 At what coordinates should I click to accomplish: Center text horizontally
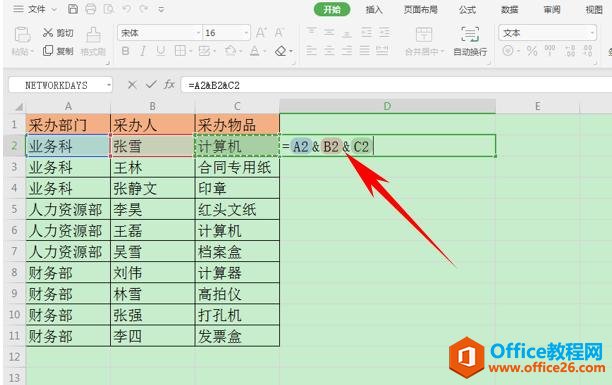tap(329, 50)
